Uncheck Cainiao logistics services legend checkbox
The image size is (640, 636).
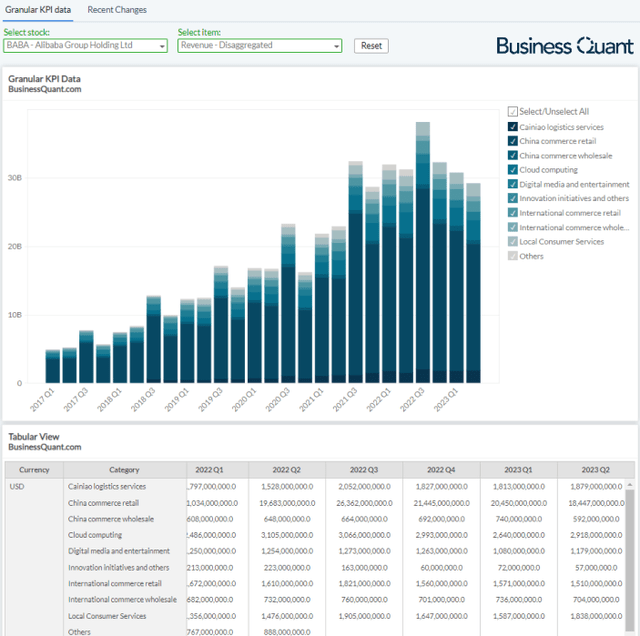point(513,127)
